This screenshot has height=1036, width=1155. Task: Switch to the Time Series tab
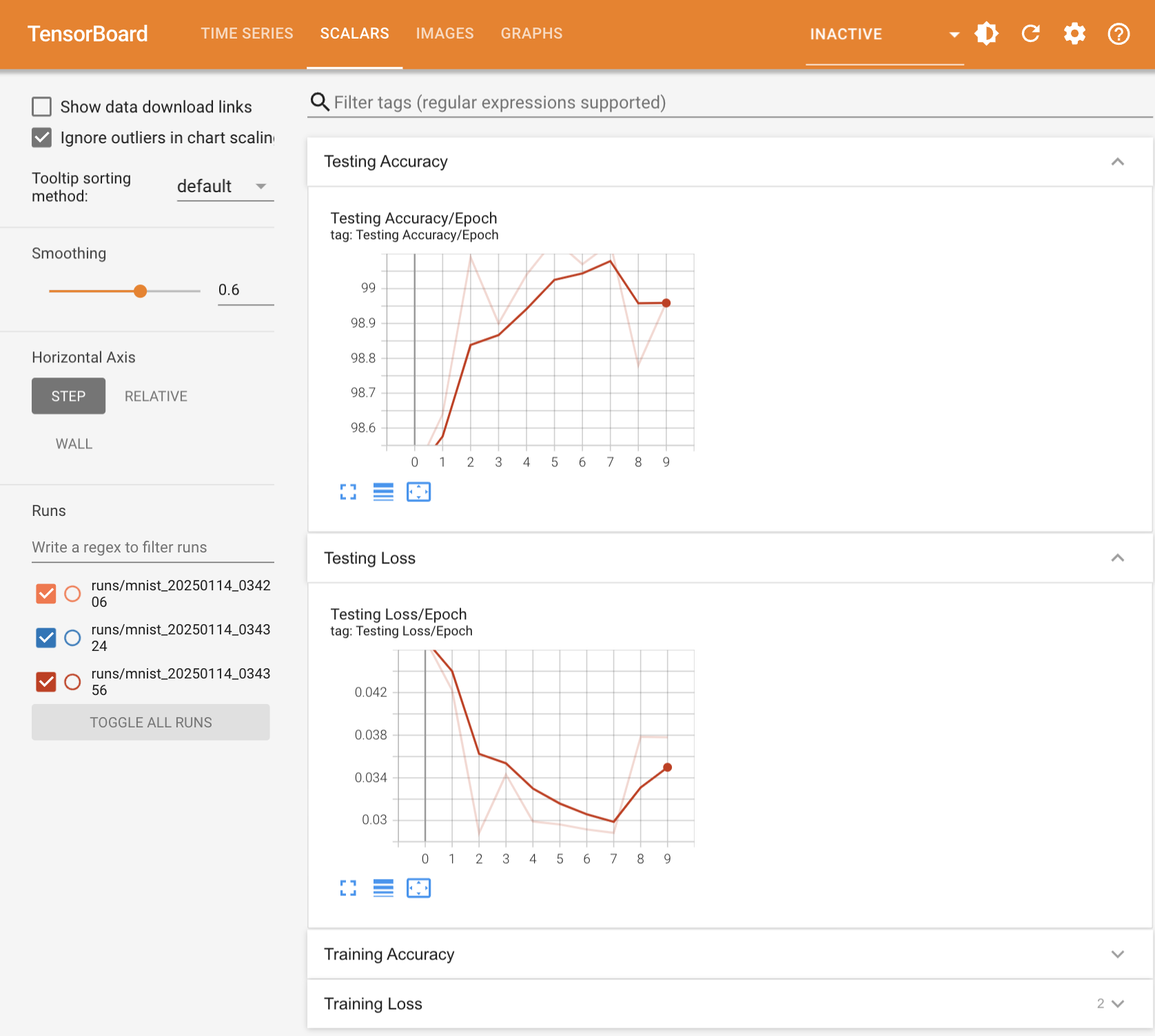(x=247, y=34)
